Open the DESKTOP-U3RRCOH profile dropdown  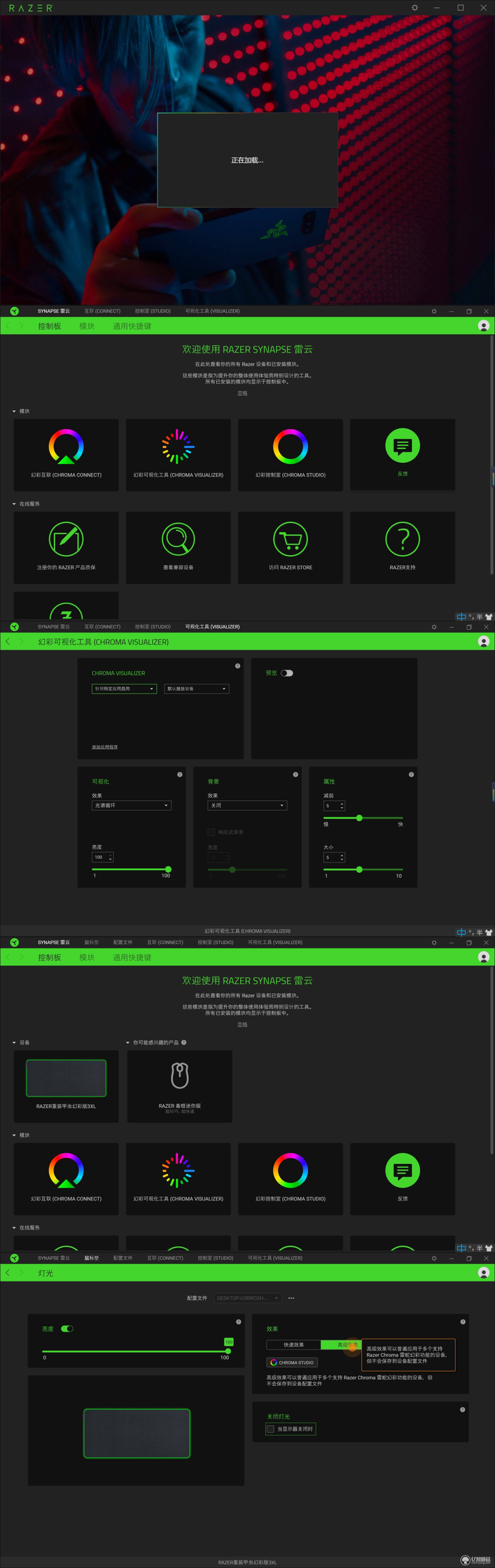pyautogui.click(x=248, y=1298)
